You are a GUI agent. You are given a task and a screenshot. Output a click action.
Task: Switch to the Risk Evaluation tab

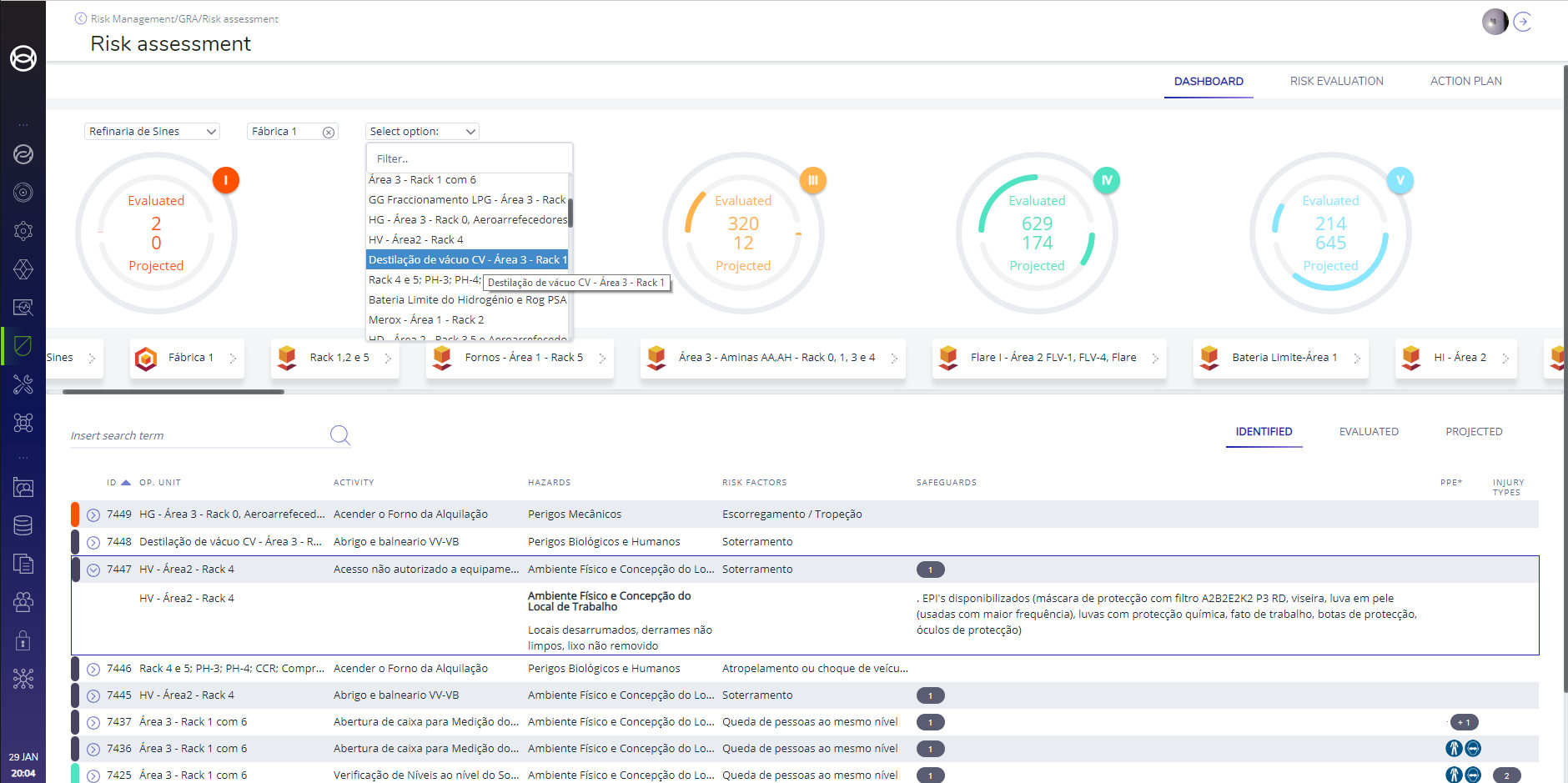pyautogui.click(x=1336, y=81)
